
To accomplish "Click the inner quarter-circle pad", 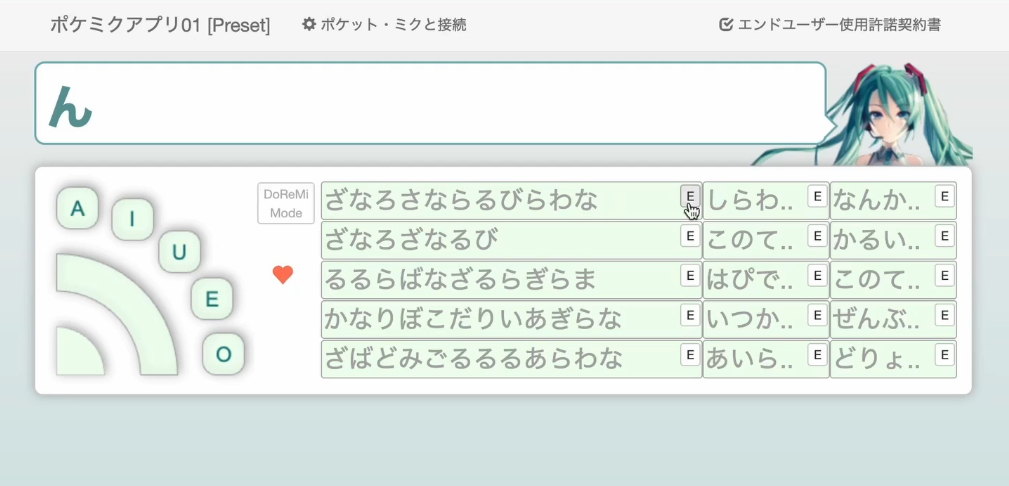I will click(x=76, y=353).
